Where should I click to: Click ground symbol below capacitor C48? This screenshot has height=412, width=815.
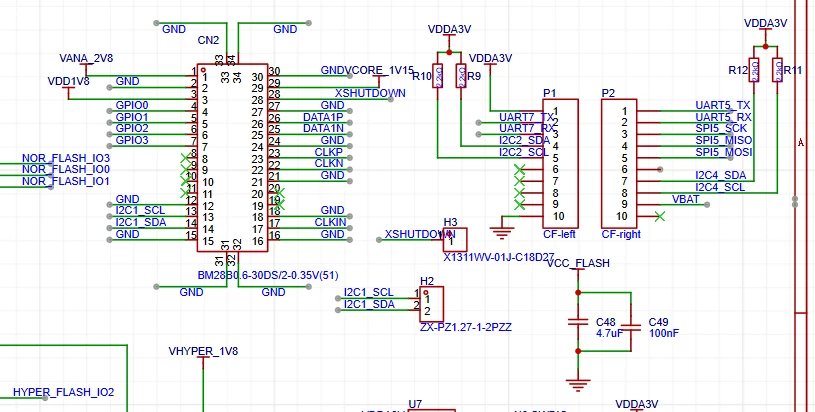578,384
